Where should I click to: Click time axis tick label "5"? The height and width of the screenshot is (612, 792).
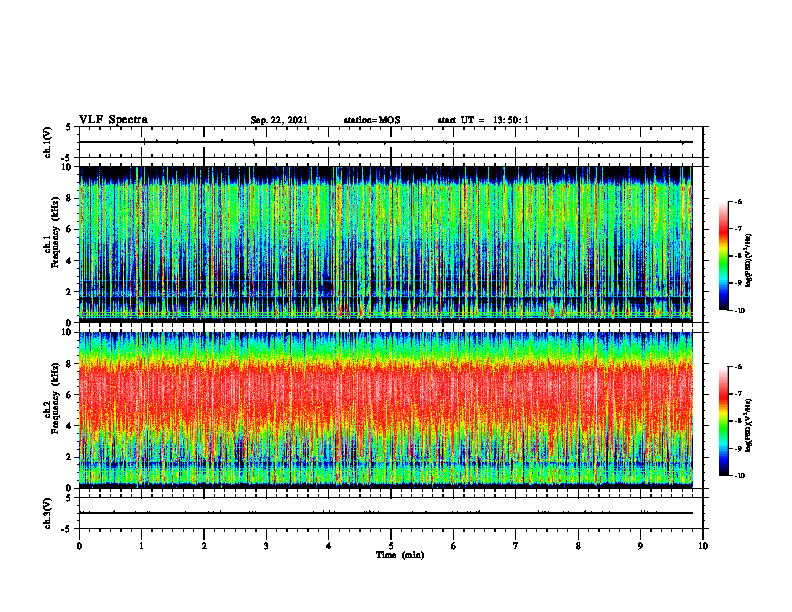(x=391, y=546)
